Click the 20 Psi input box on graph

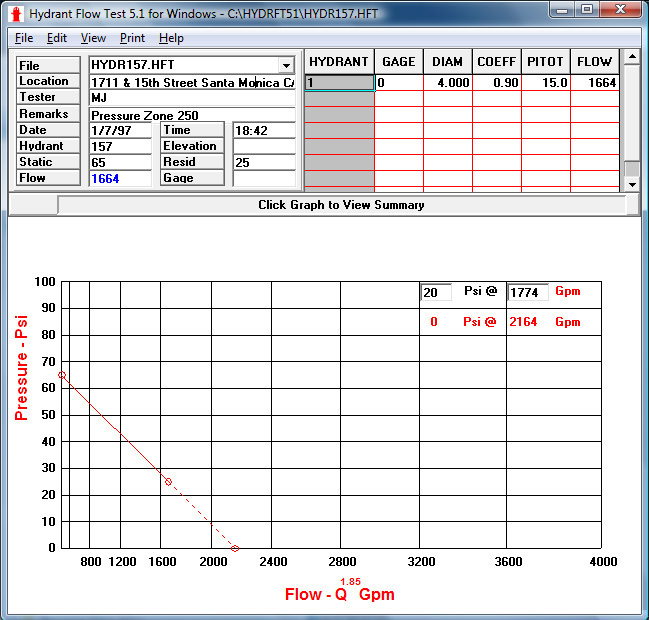point(436,293)
